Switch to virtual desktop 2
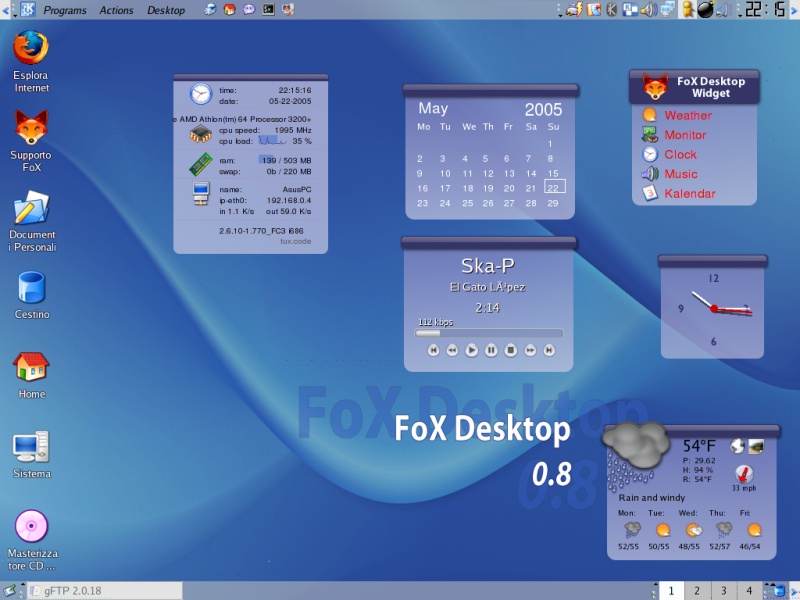This screenshot has height=600, width=800. tap(697, 591)
